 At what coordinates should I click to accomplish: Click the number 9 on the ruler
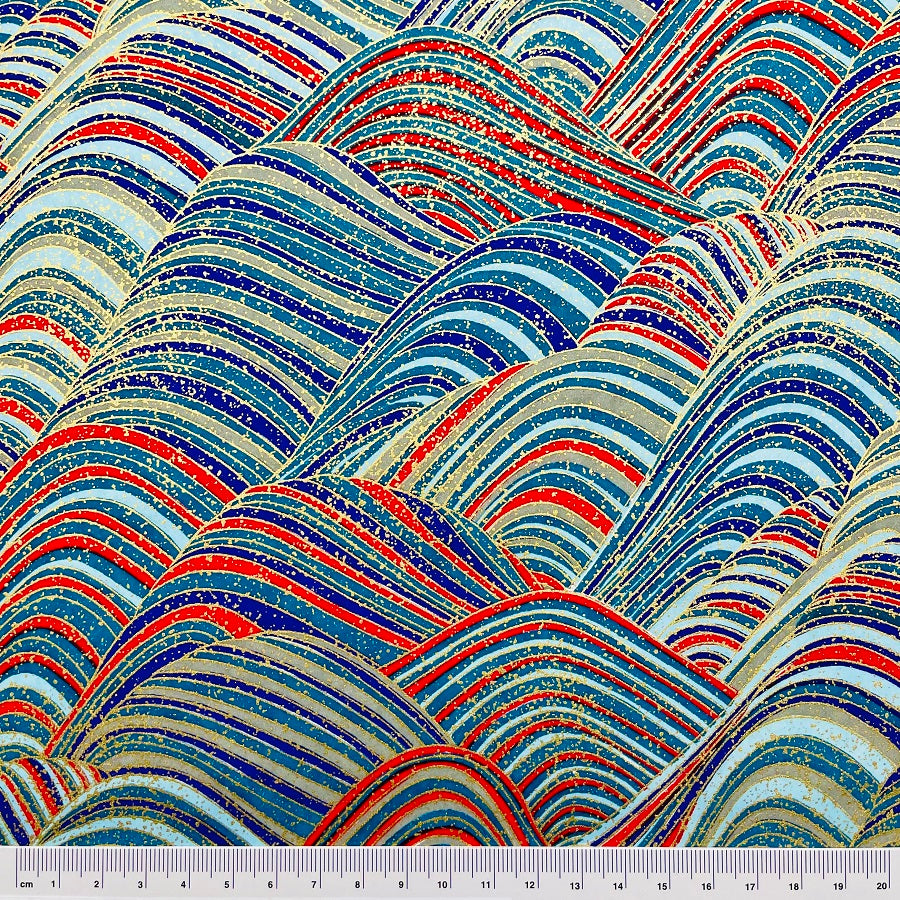pos(401,884)
